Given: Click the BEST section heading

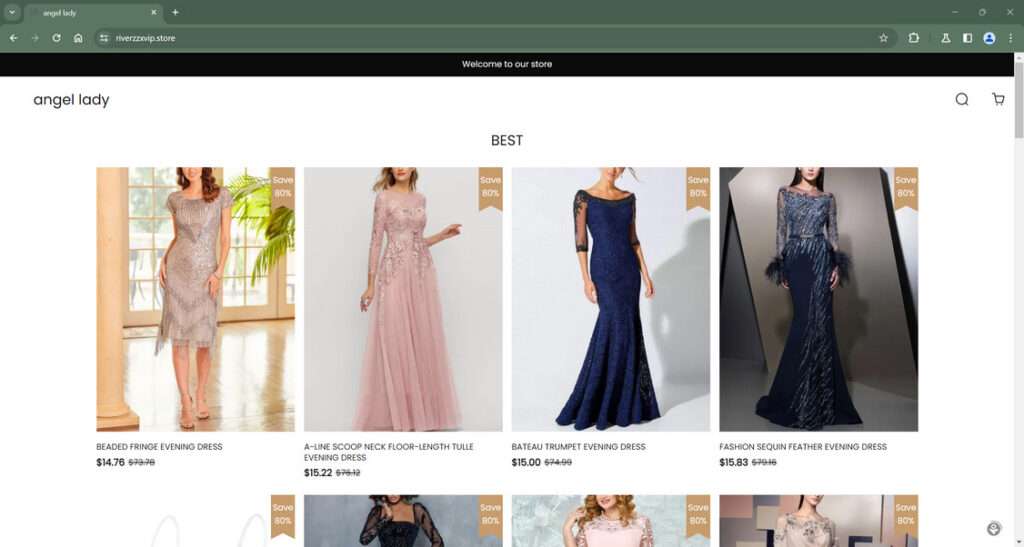Looking at the screenshot, I should click(x=507, y=140).
